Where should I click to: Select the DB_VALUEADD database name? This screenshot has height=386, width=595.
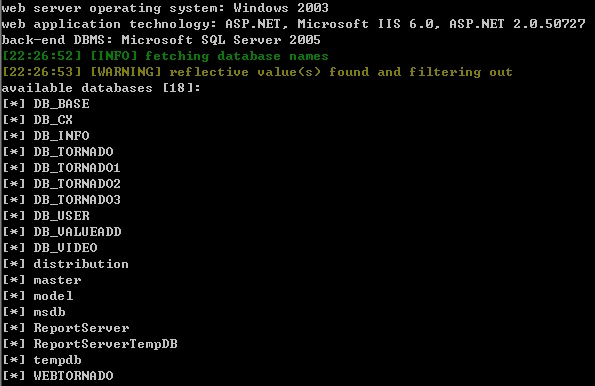pos(77,232)
